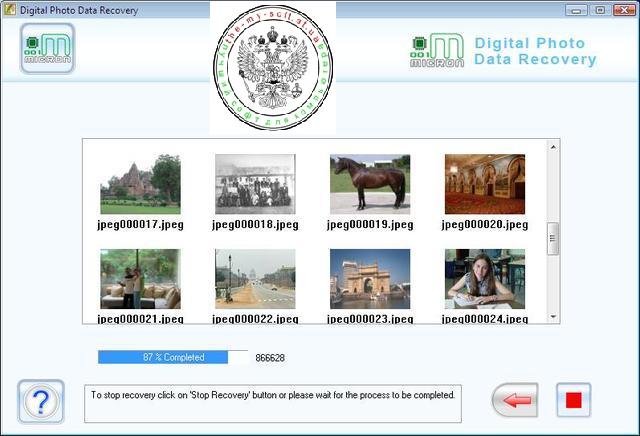
Task: Select the group photo thumbnail jpeg000018.jpeg
Action: pos(255,184)
